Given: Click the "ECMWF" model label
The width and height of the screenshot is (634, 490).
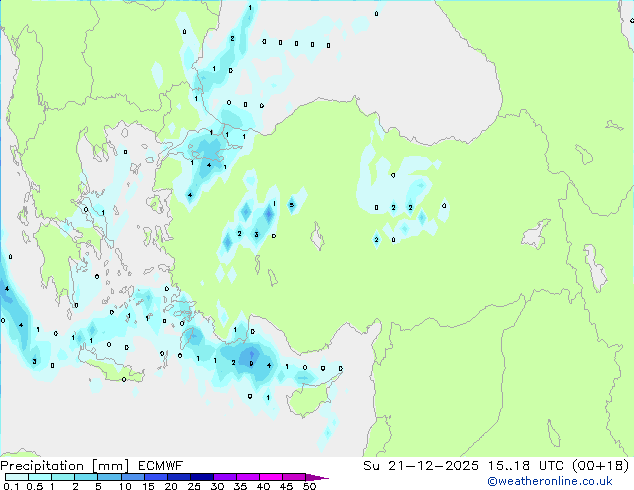Looking at the screenshot, I should point(161,466).
